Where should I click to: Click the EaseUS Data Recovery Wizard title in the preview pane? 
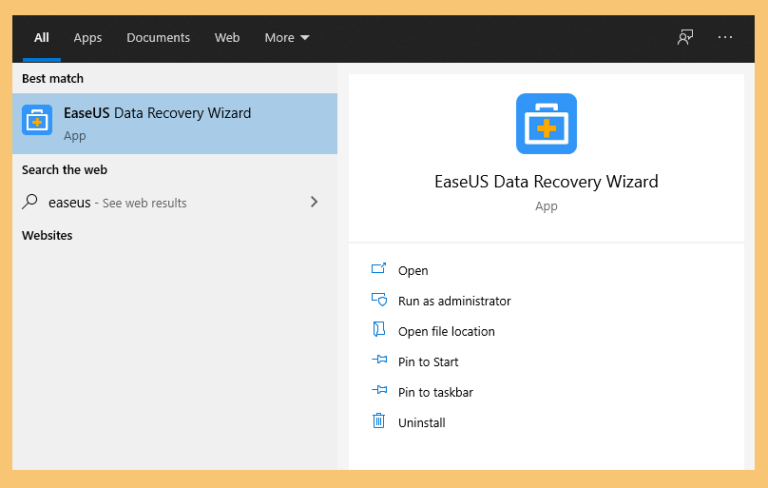(546, 182)
